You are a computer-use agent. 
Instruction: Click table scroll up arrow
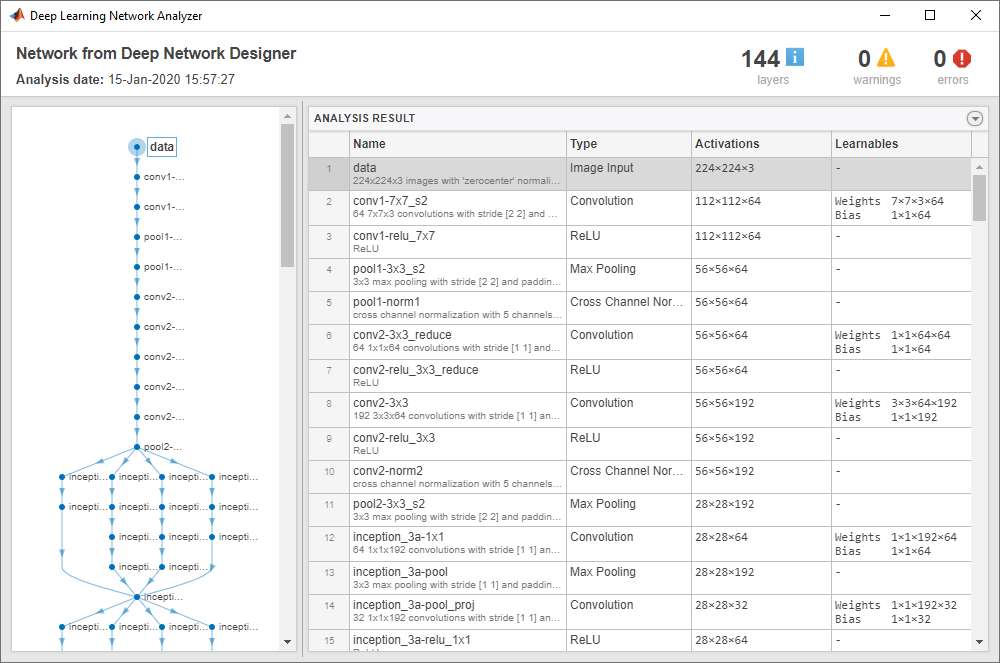coord(979,166)
